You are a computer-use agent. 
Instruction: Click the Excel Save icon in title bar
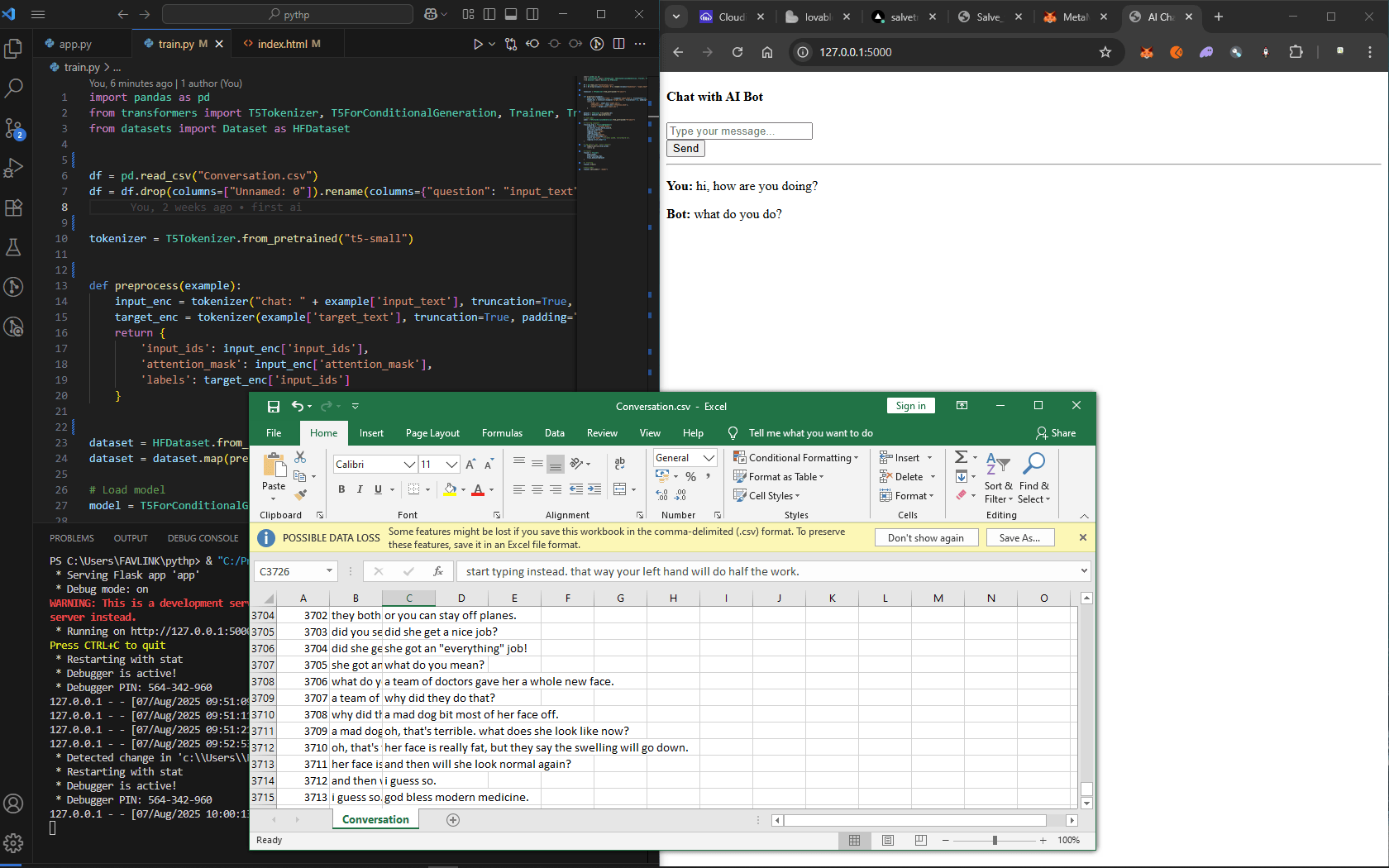coord(274,406)
